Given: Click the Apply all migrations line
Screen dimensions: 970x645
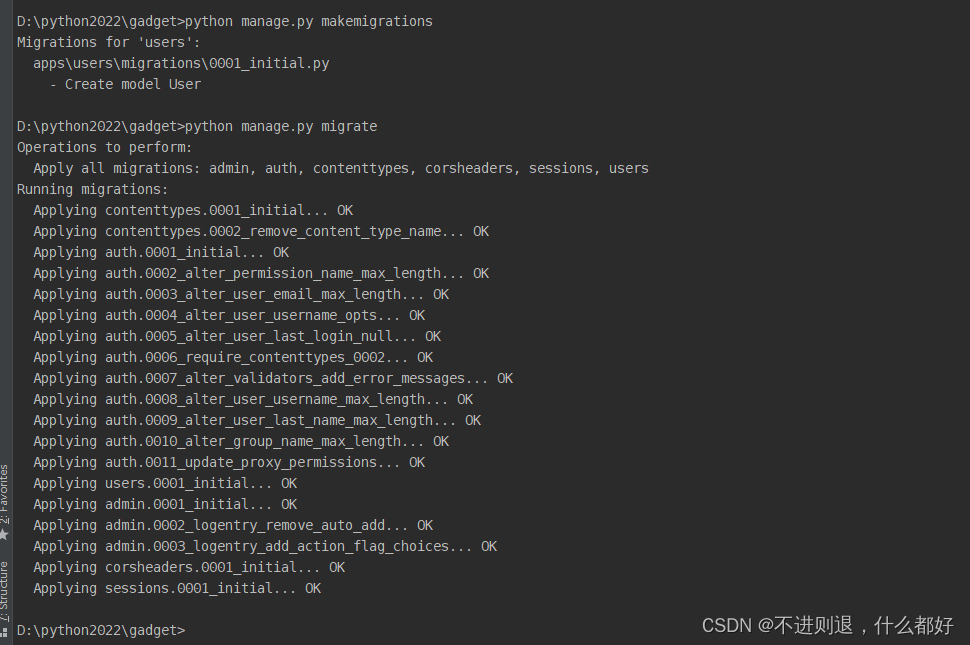Looking at the screenshot, I should click(x=340, y=168).
